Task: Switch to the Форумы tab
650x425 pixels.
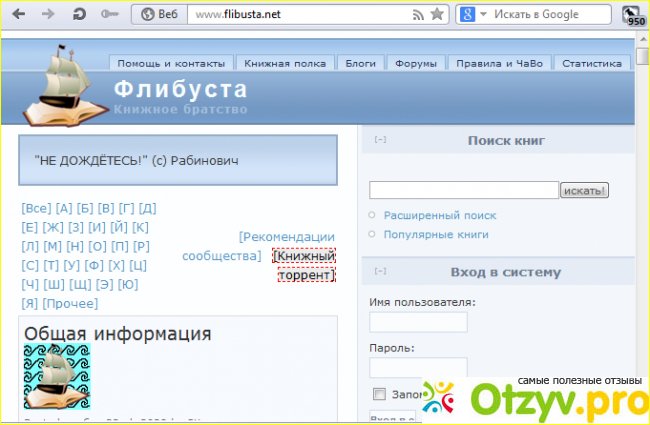Action: pyautogui.click(x=415, y=63)
